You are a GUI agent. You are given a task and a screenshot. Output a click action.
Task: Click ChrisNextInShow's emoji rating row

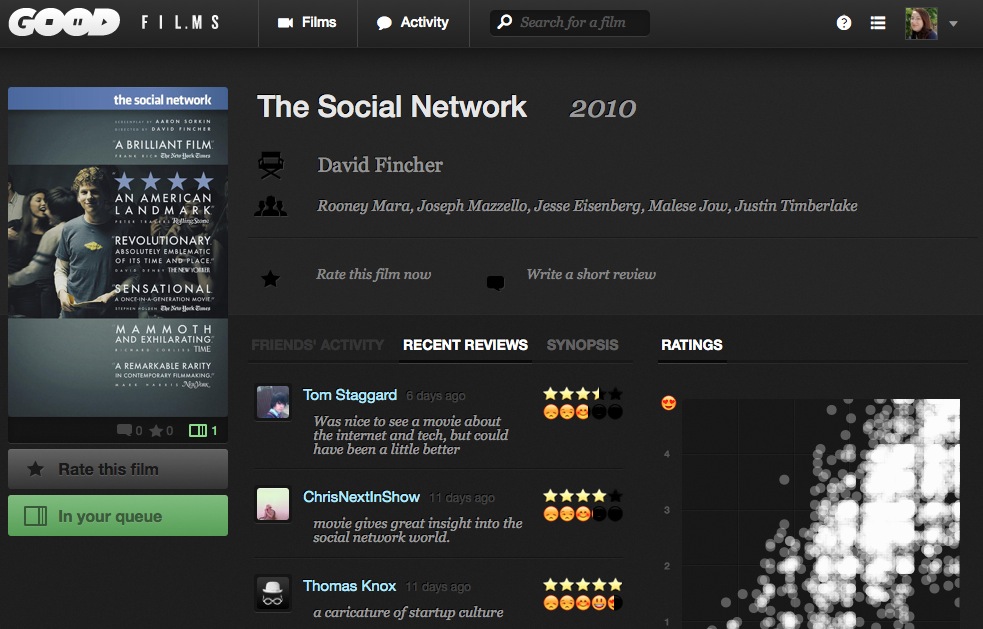(x=582, y=514)
